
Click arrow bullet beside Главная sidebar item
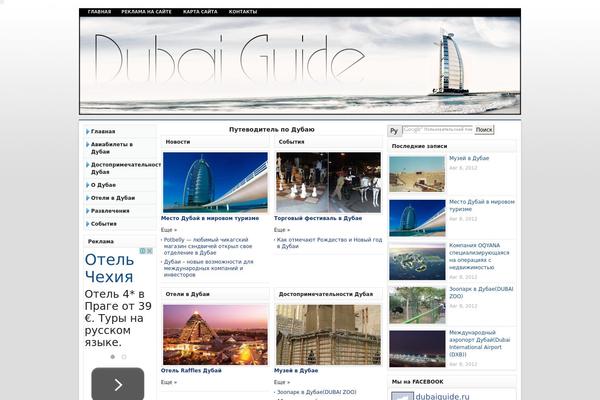(88, 131)
